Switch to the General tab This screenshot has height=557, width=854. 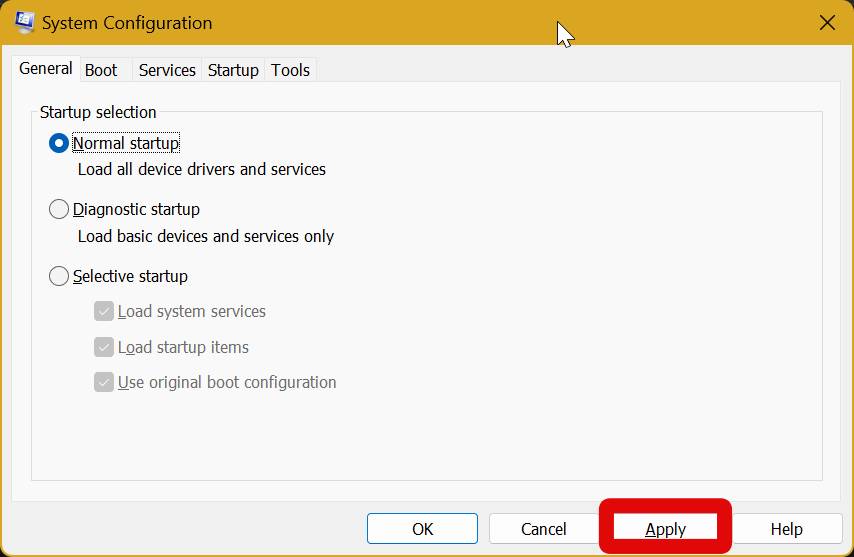pos(46,69)
